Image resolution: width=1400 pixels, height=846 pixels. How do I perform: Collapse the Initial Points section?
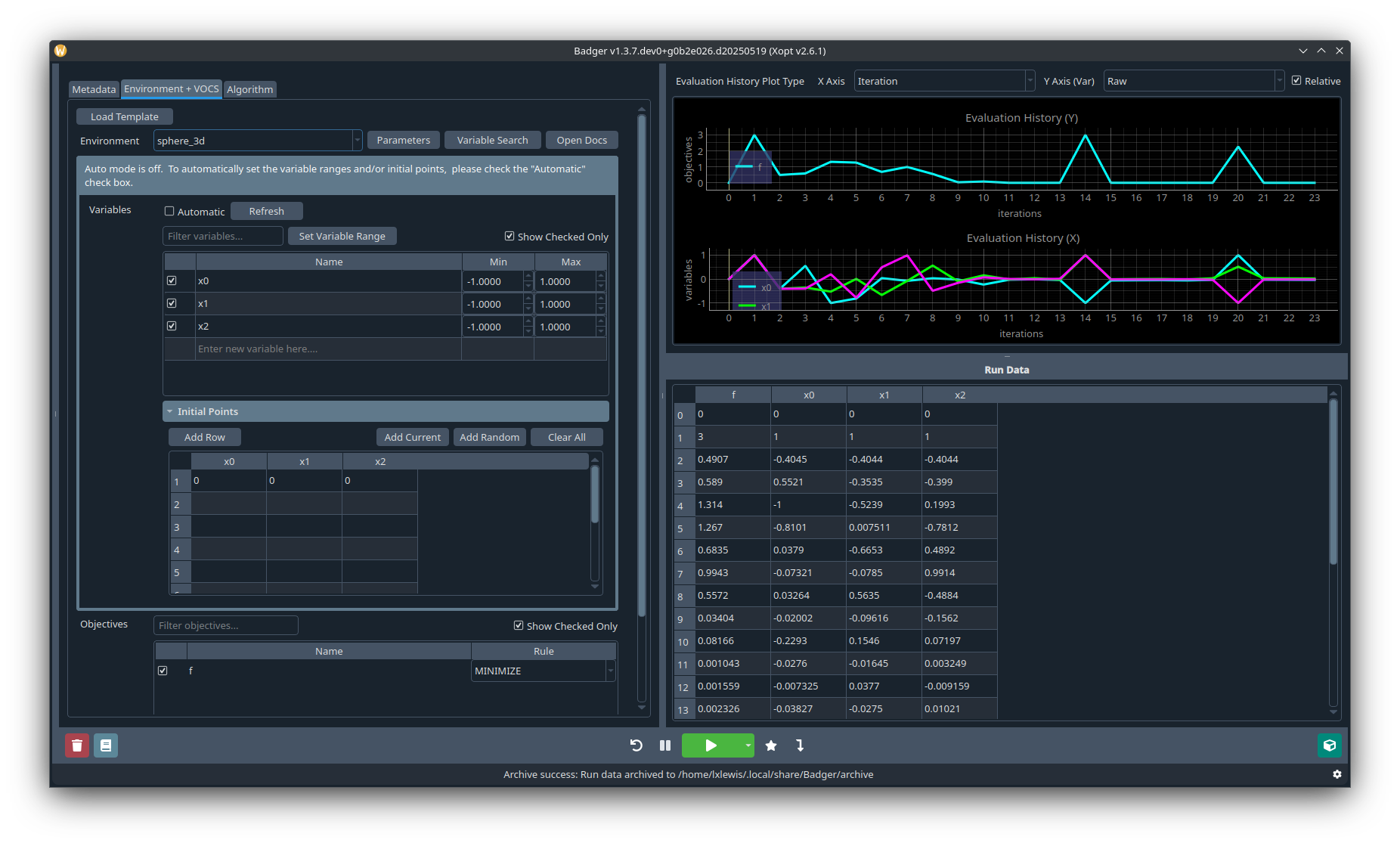point(386,411)
